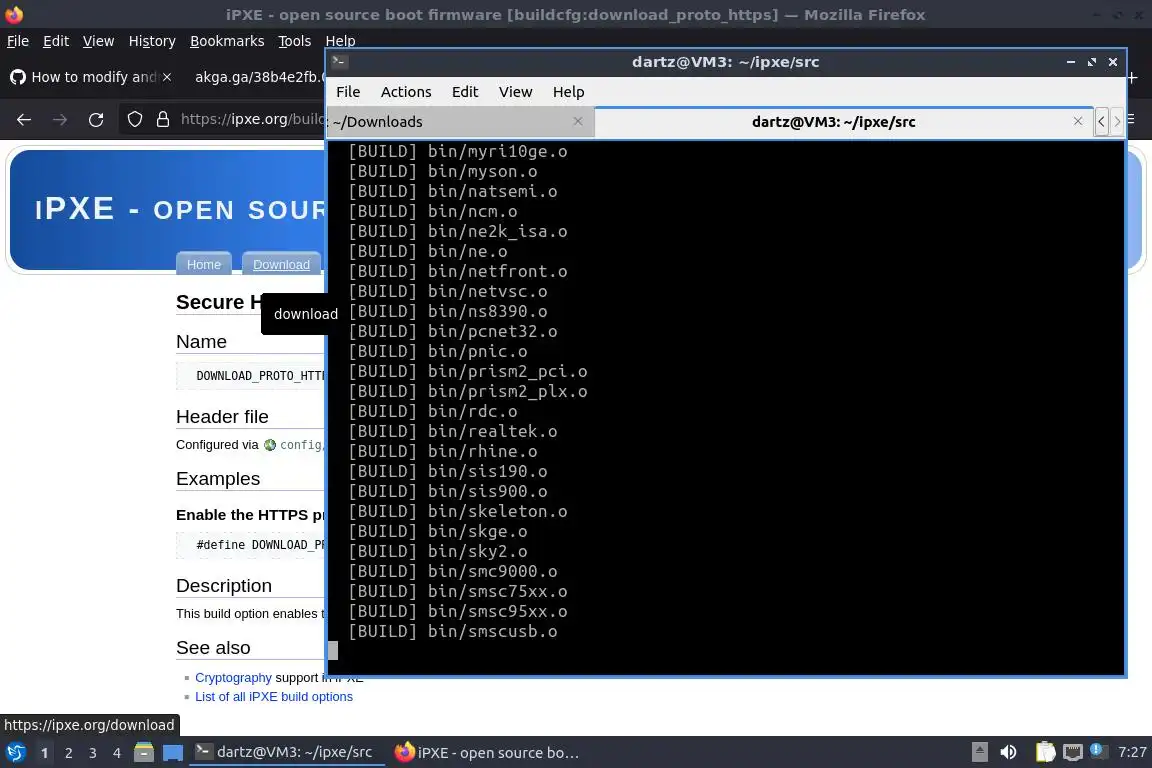This screenshot has height=768, width=1152.
Task: Click the removable media eject tray icon
Action: click(979, 752)
